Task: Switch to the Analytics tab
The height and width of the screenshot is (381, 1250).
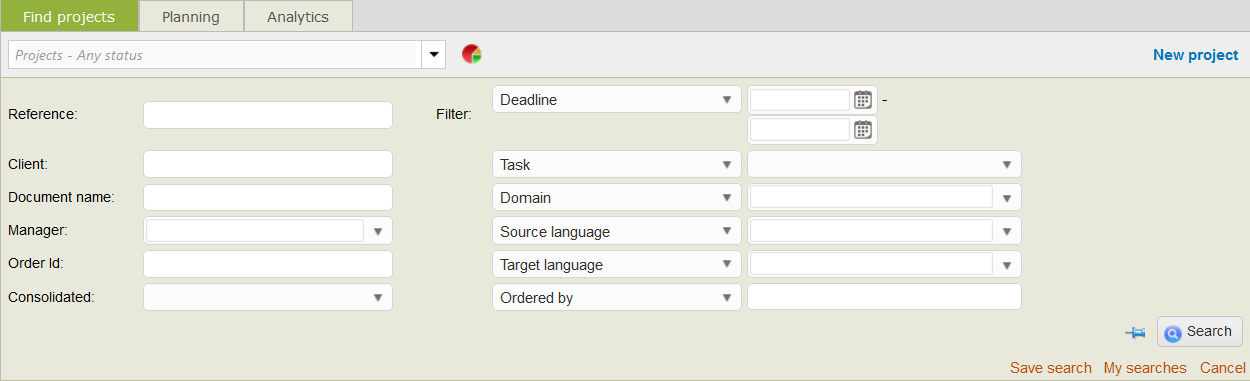Action: point(298,16)
